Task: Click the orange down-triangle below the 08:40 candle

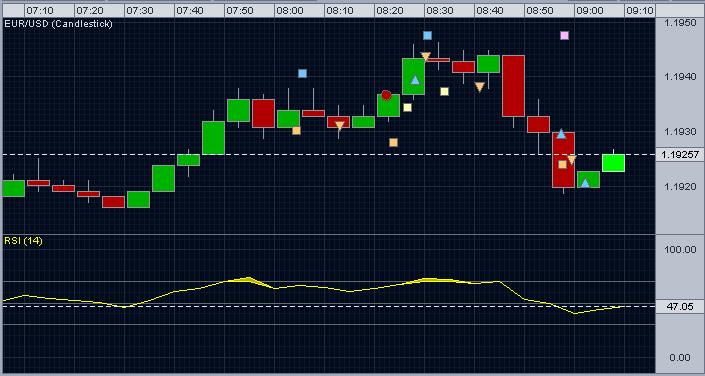Action: pos(480,87)
